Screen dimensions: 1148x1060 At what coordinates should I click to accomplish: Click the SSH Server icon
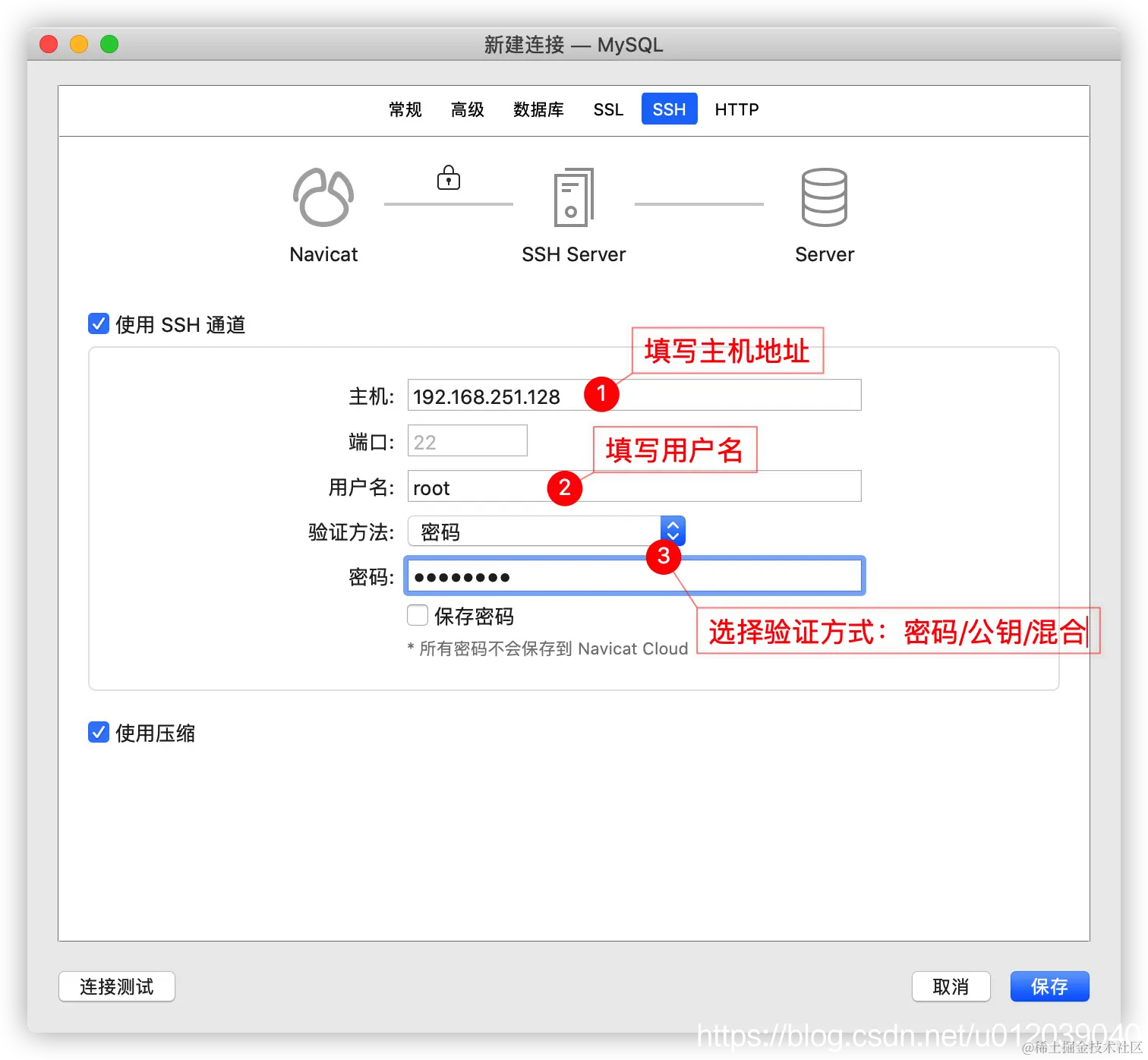[573, 198]
